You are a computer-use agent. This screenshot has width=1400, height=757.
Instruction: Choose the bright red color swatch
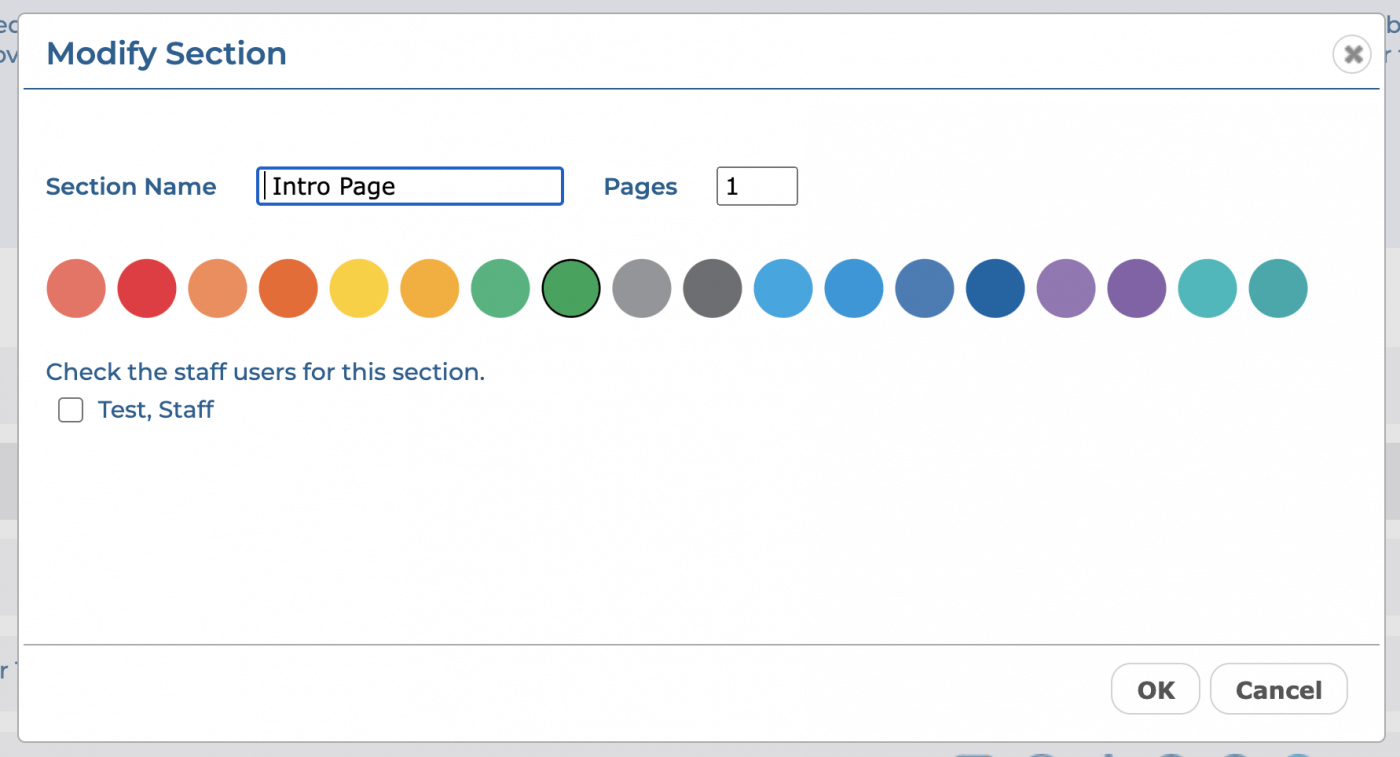147,289
